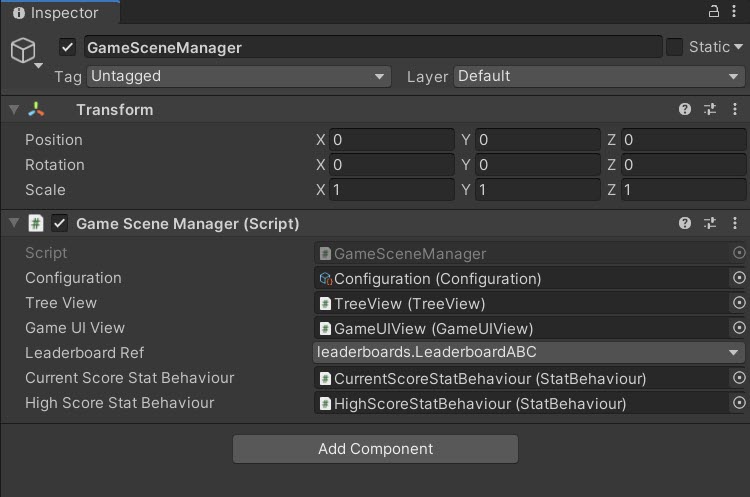Click object picker for Tree View field
The width and height of the screenshot is (750, 497).
739,303
